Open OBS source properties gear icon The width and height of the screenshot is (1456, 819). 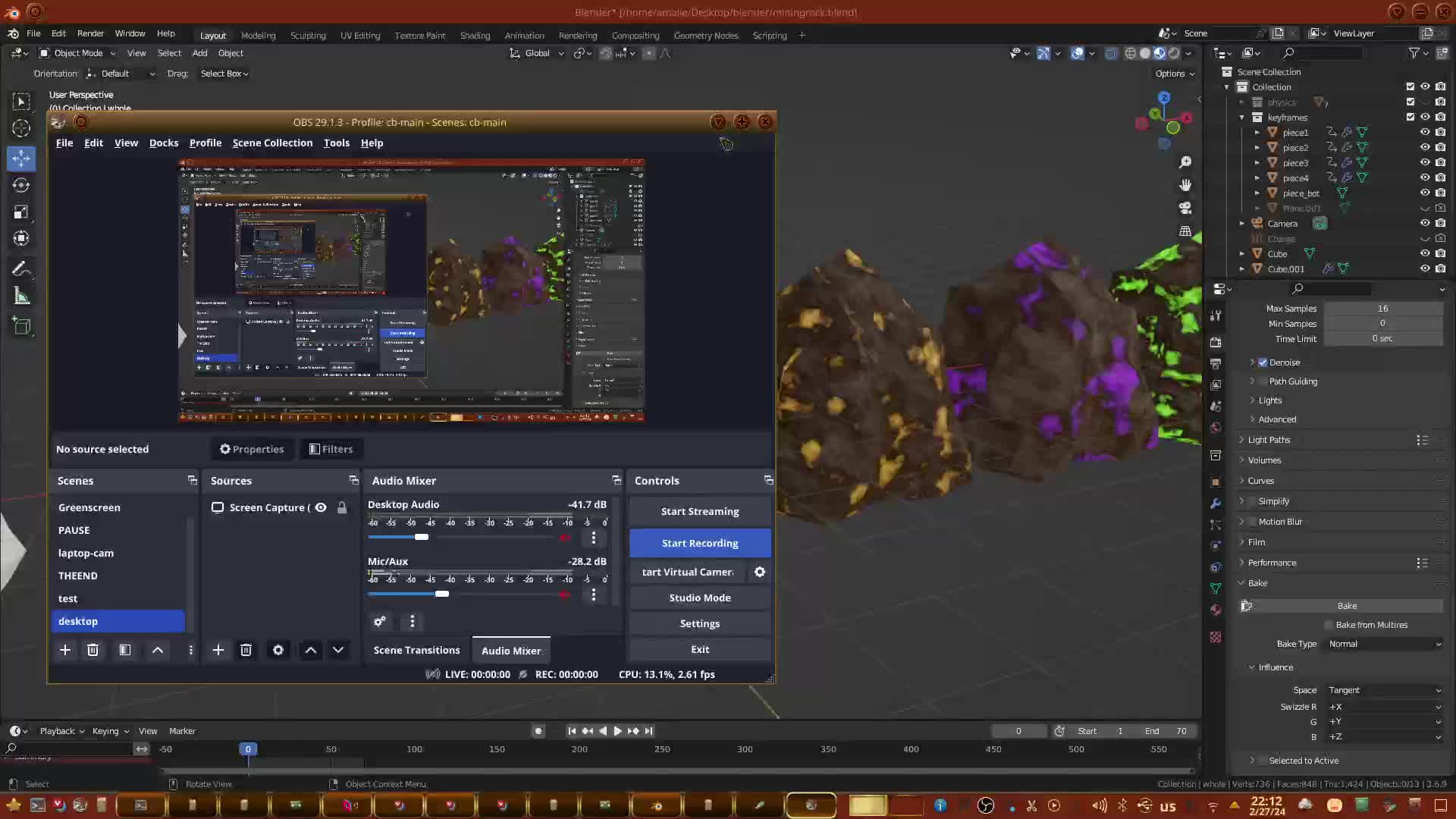(x=278, y=650)
